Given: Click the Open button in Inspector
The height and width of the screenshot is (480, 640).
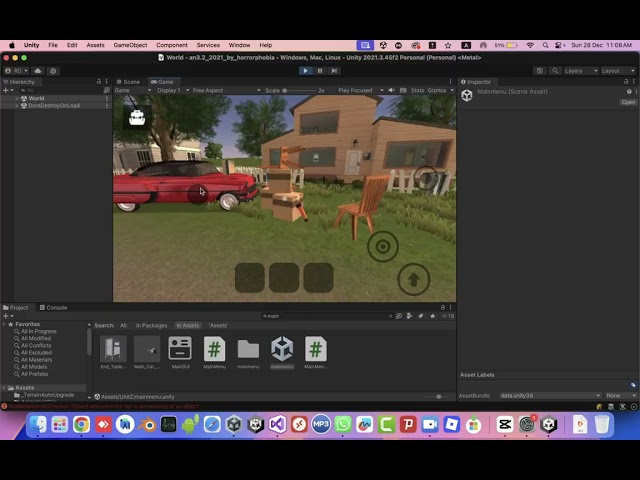Looking at the screenshot, I should (628, 102).
